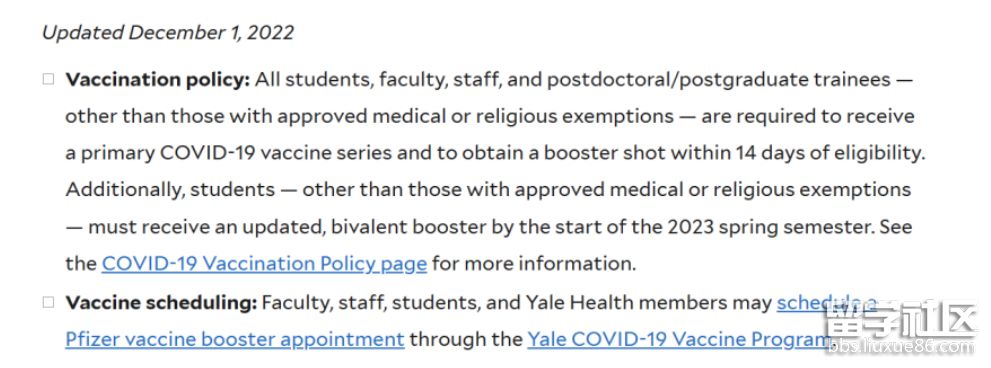Click the square bullet beside Vaccination policy
Image resolution: width=991 pixels, height=368 pixels.
click(48, 80)
